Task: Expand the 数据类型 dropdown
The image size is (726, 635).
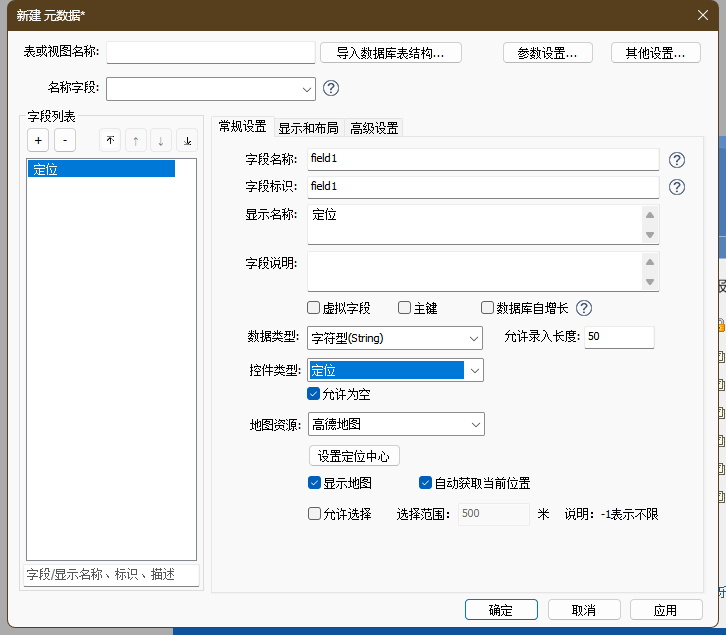Action: pyautogui.click(x=474, y=339)
